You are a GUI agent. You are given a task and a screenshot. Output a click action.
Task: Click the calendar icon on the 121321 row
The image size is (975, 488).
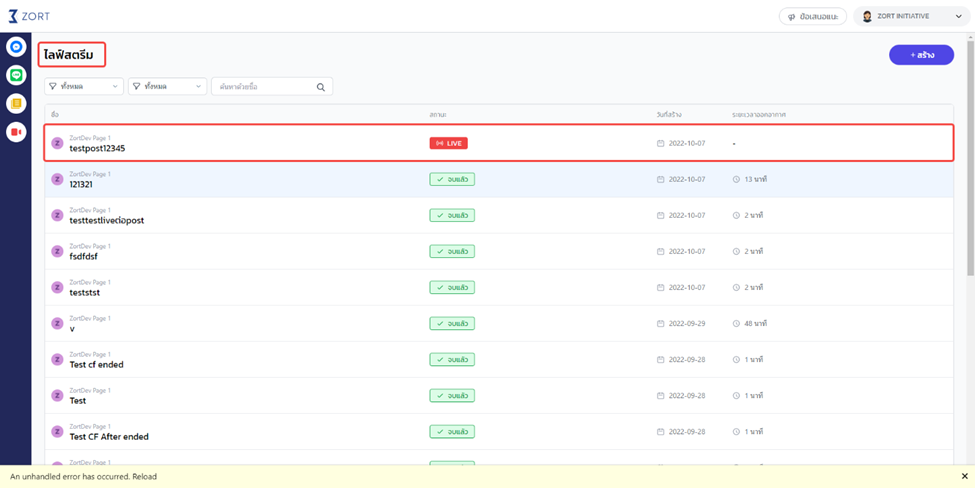660,180
